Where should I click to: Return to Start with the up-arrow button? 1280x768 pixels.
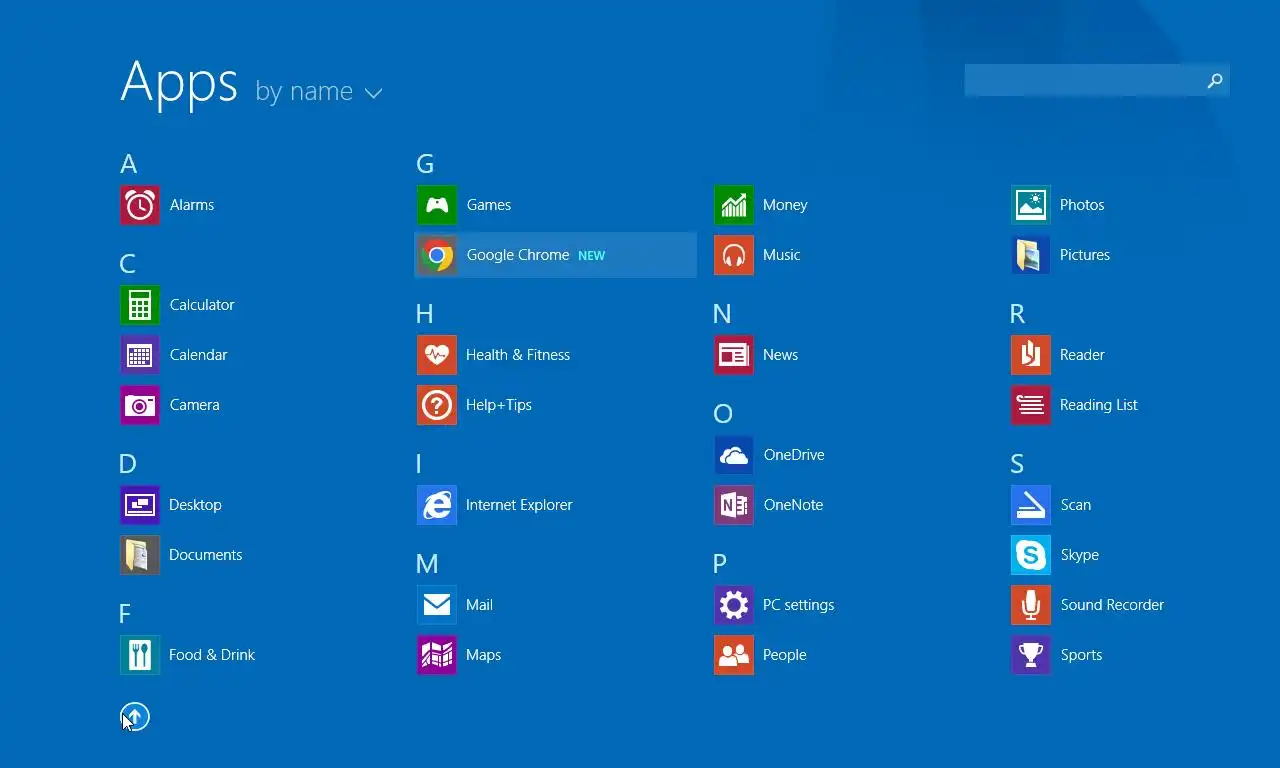point(135,716)
